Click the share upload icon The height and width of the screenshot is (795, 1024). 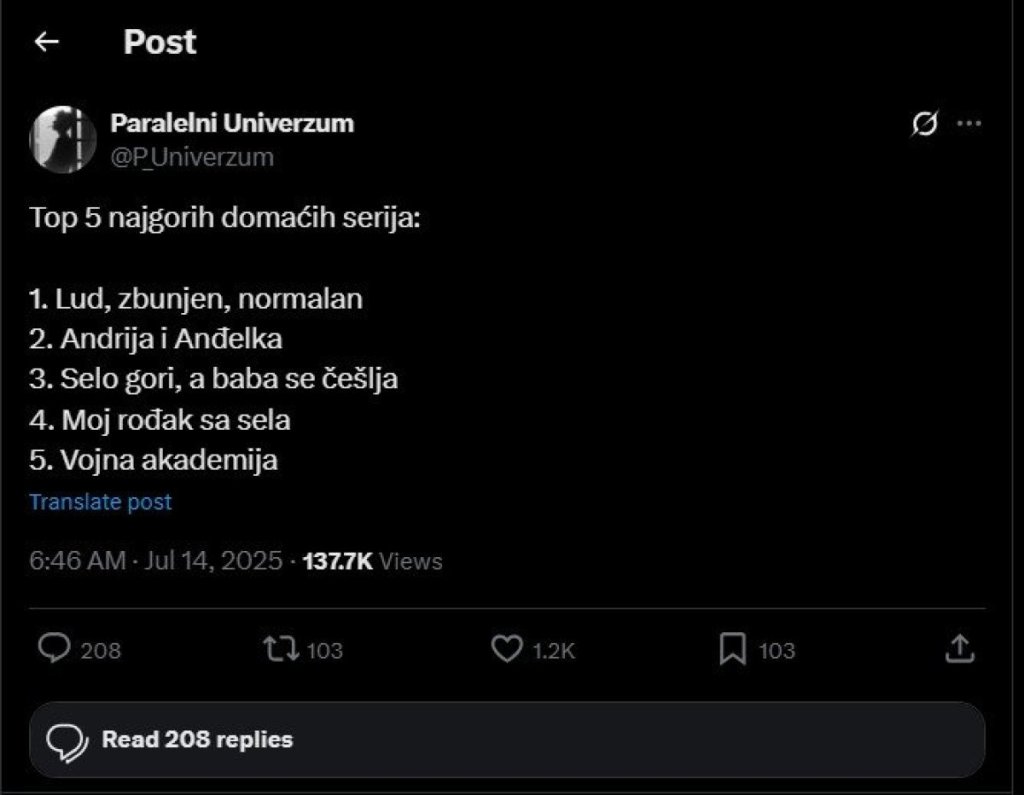click(x=959, y=649)
